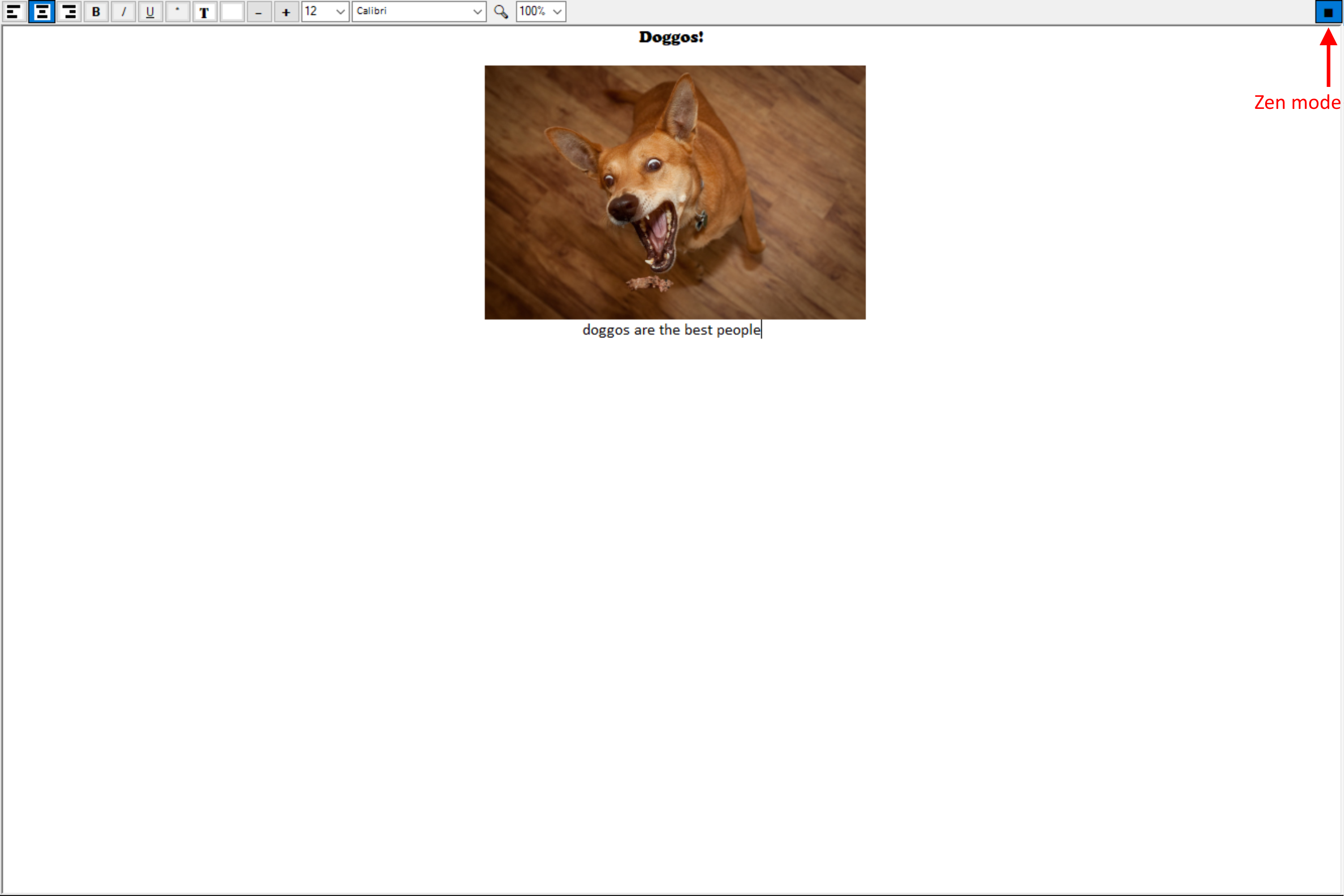Align text to the left
1344x896 pixels.
(14, 12)
